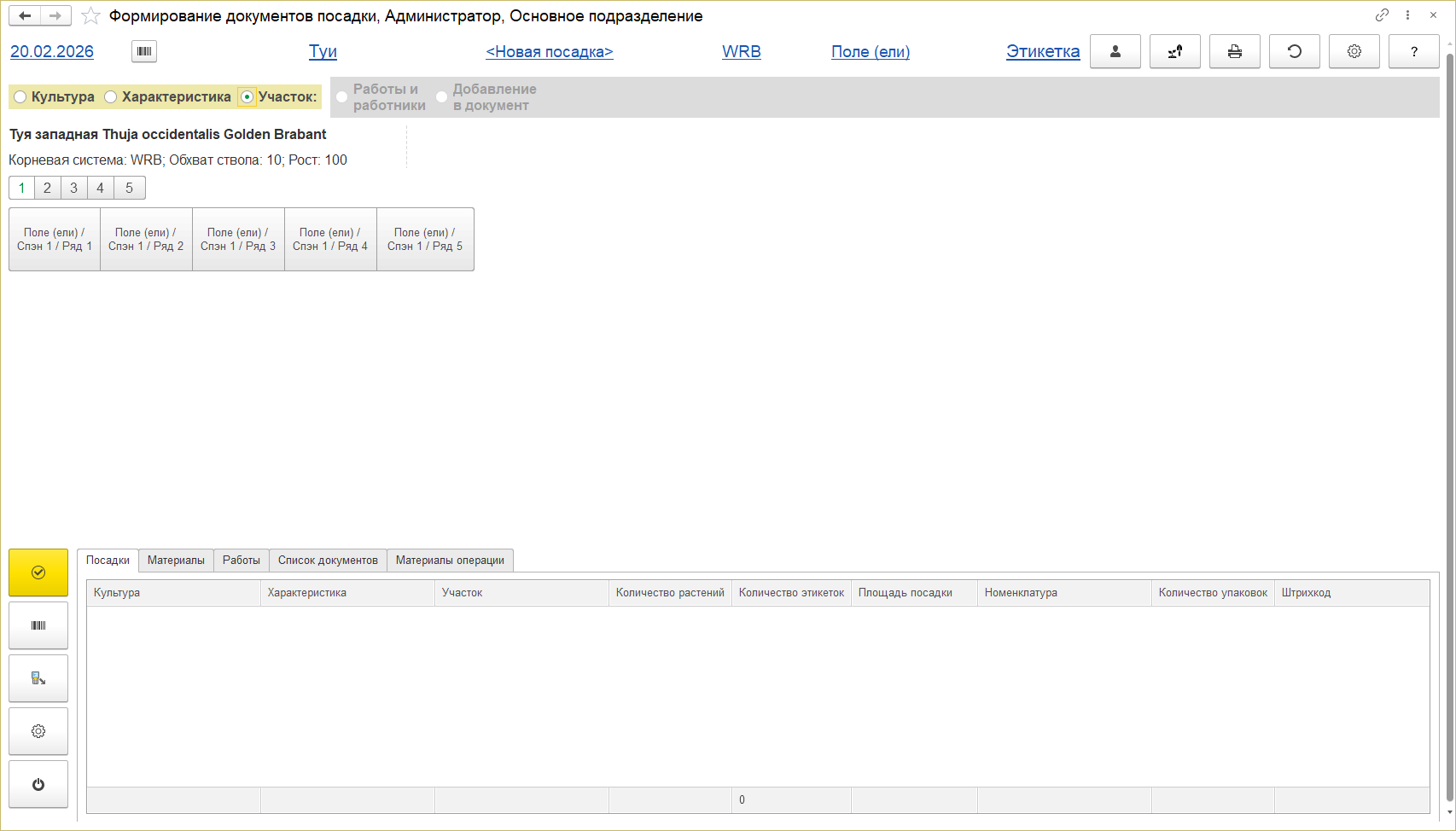Viewport: 1456px width, 831px height.
Task: Click the Количество упаковок column header
Action: [1214, 593]
